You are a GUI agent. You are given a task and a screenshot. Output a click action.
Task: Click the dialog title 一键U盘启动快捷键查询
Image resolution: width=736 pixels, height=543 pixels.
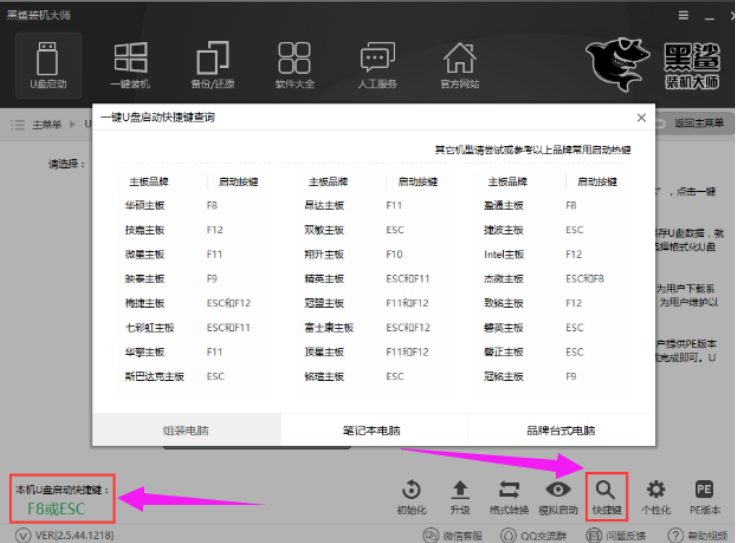[x=158, y=117]
